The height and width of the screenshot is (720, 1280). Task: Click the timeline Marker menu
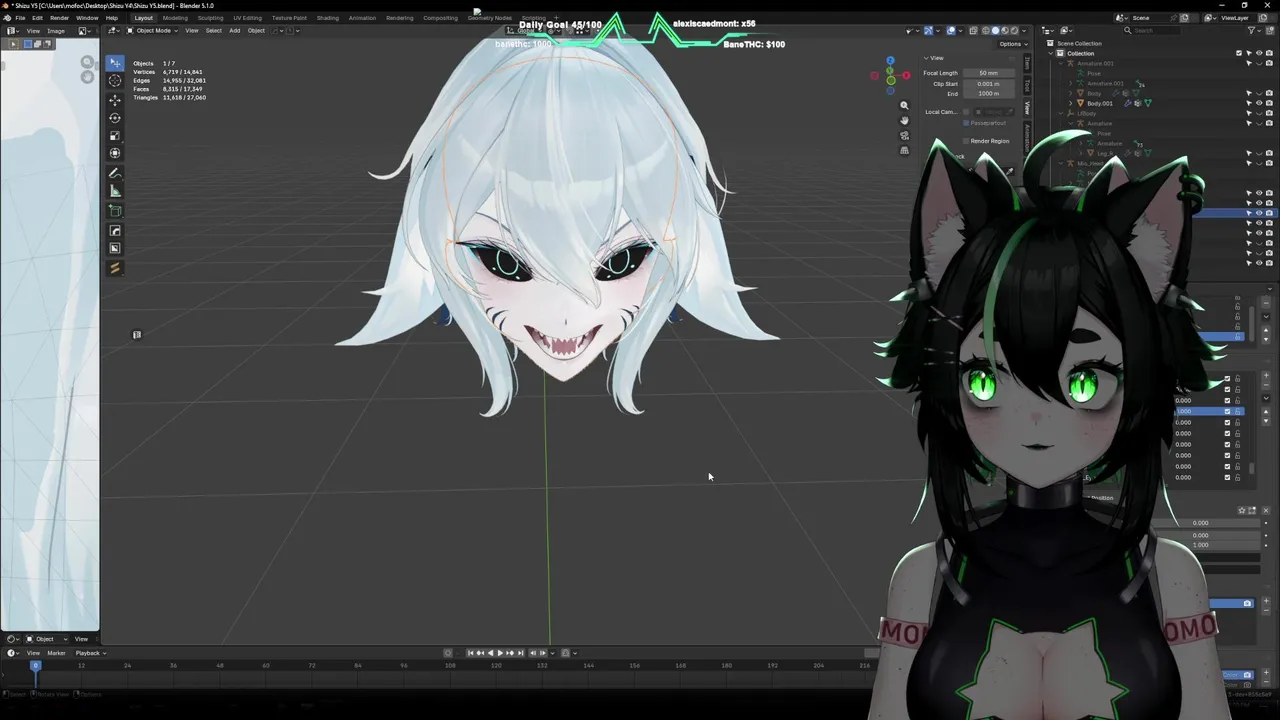[56, 653]
